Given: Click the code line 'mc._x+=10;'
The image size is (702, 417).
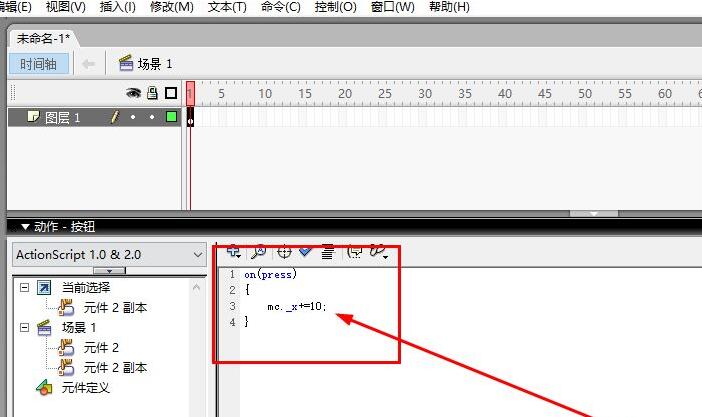Looking at the screenshot, I should [297, 306].
